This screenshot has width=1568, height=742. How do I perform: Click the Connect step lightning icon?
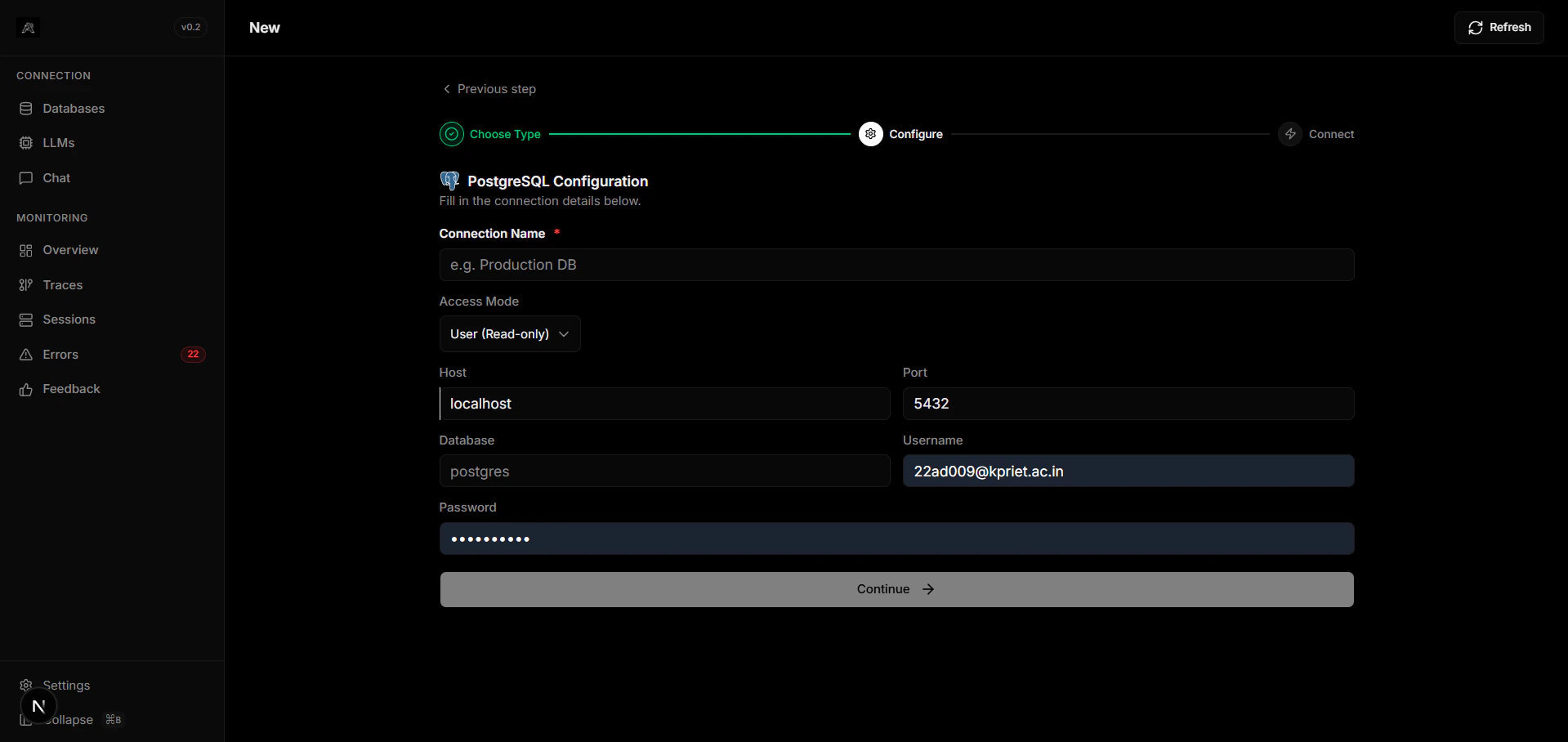pos(1290,134)
